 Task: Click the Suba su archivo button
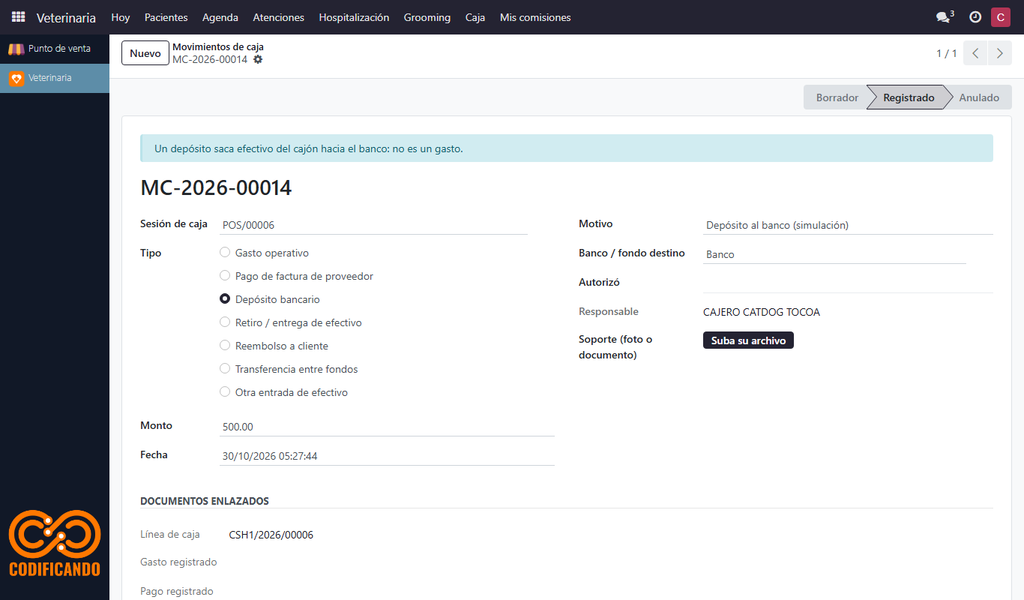[748, 340]
